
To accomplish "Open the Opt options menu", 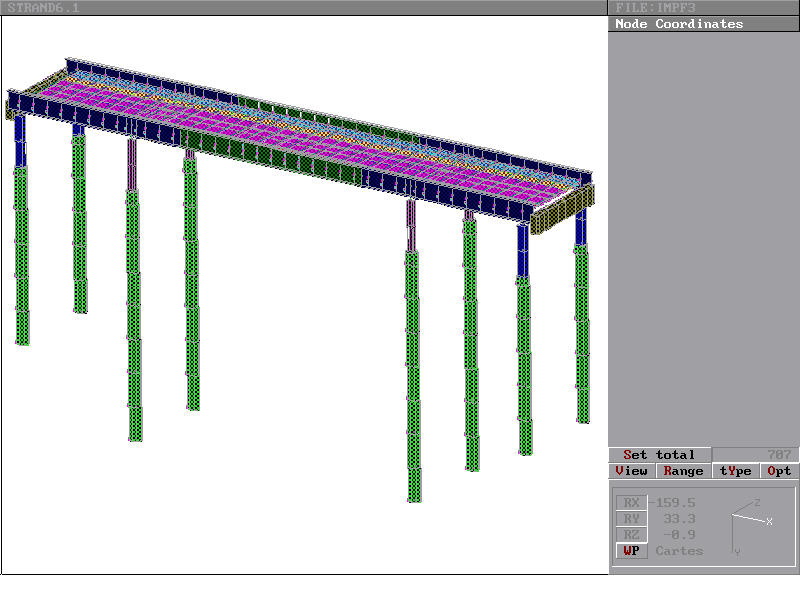I will pos(779,471).
